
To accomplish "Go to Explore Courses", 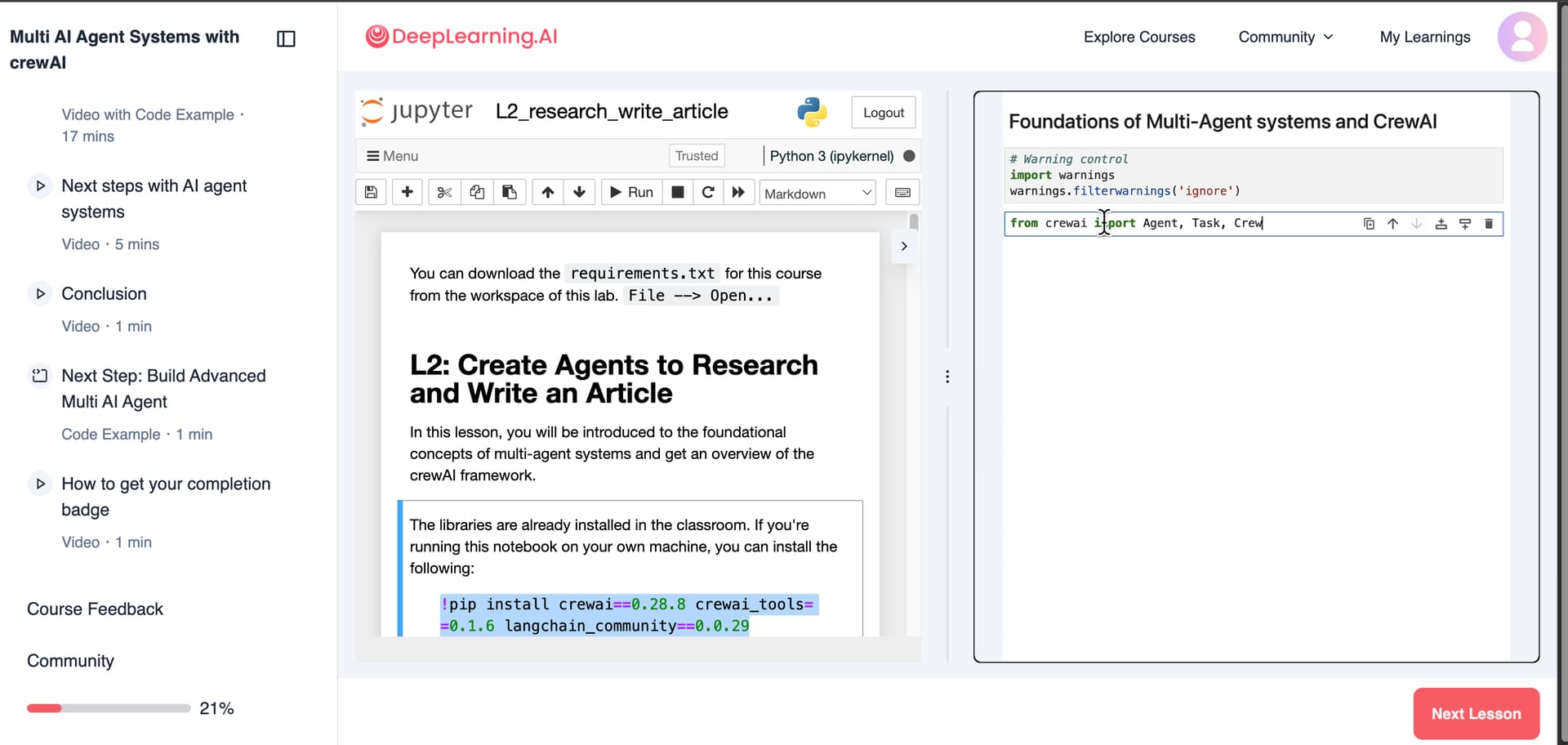I will pos(1138,37).
